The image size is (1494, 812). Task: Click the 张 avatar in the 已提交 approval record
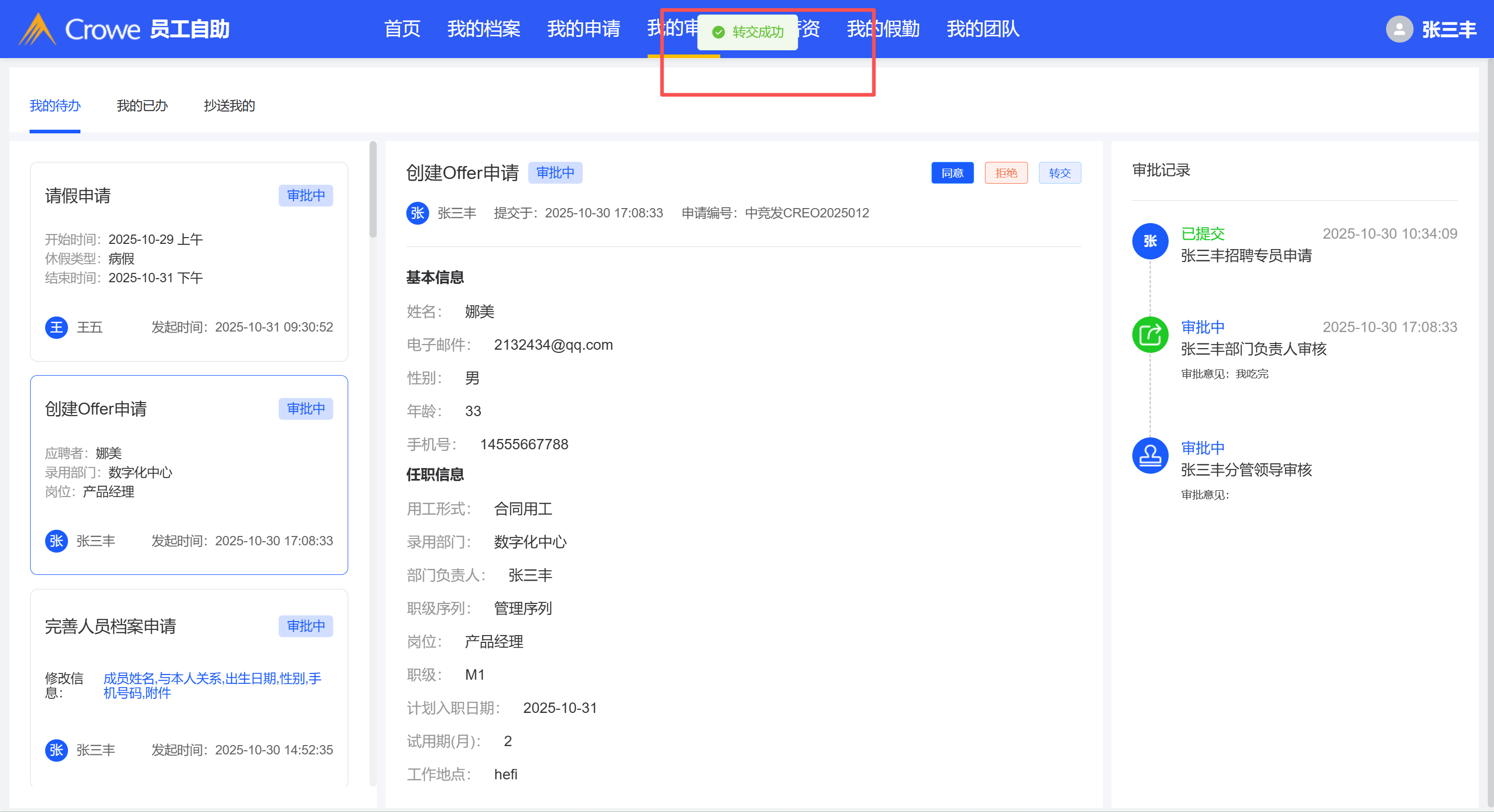(x=1149, y=241)
